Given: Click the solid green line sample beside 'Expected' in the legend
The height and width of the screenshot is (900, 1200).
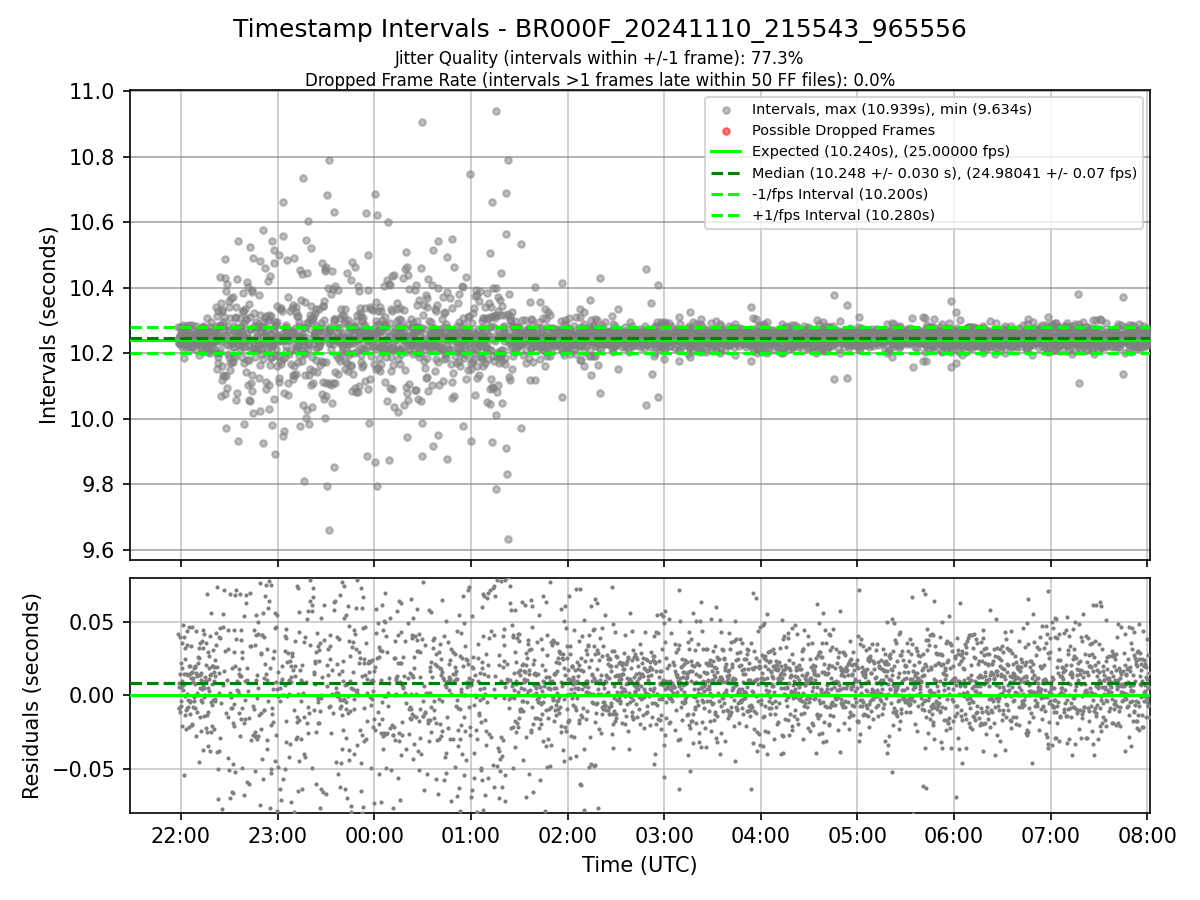Looking at the screenshot, I should coord(726,152).
